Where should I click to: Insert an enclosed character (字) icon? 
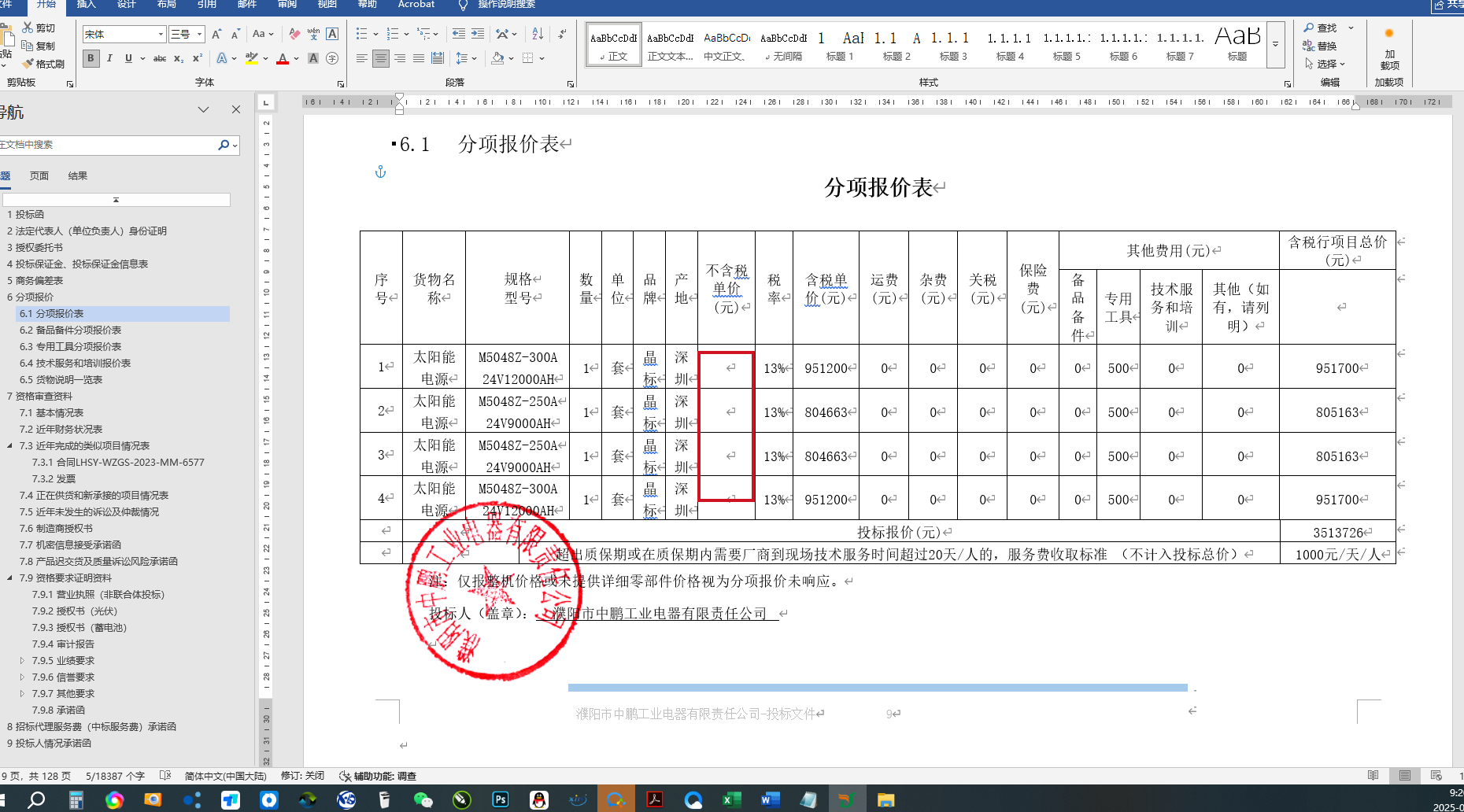(x=332, y=58)
